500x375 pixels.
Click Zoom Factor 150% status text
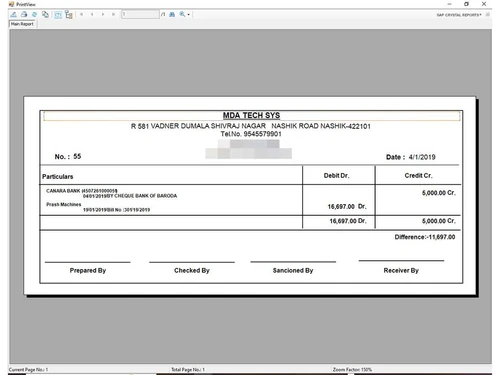click(352, 370)
